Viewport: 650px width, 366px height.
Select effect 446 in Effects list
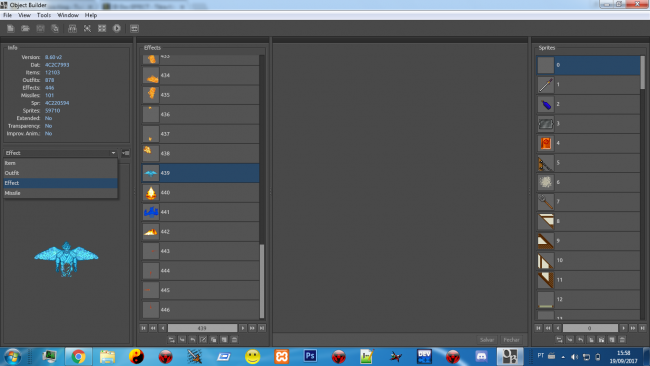(x=201, y=310)
